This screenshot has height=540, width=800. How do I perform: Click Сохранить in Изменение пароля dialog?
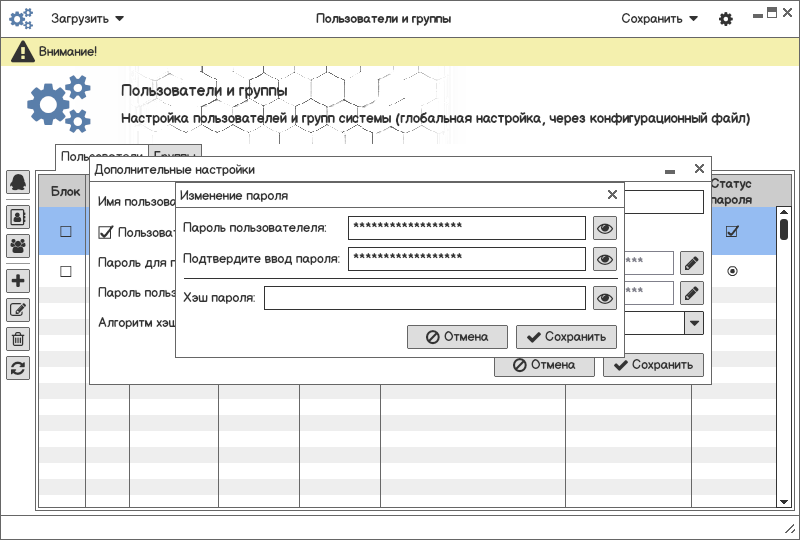(x=566, y=337)
